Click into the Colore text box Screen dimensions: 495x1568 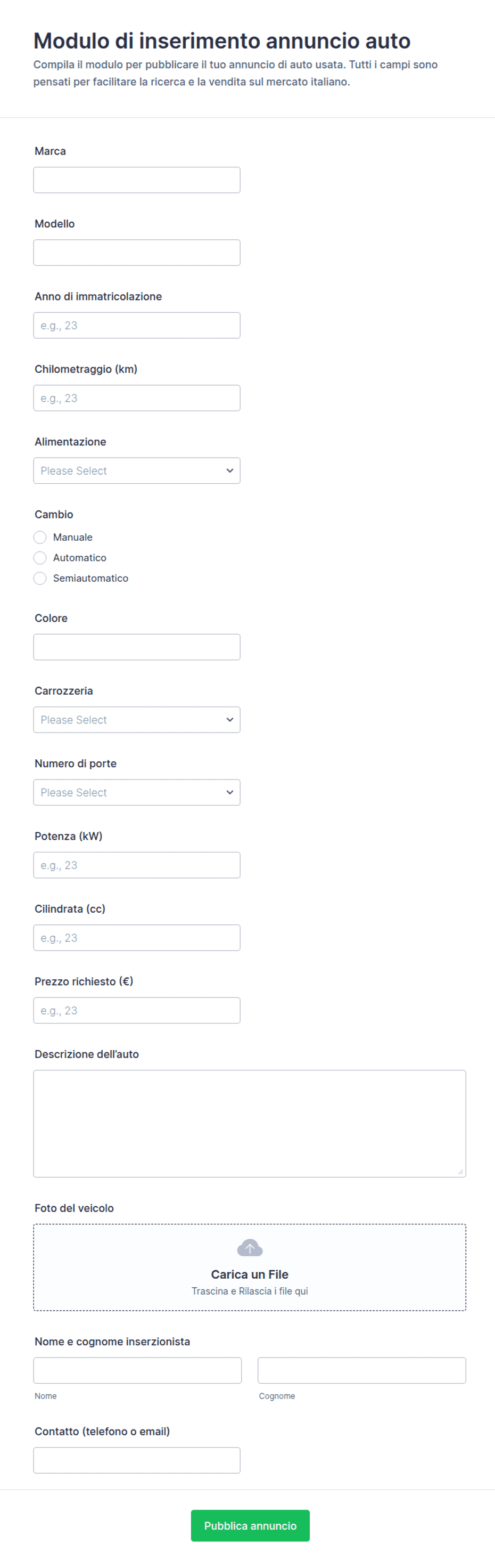click(x=137, y=647)
